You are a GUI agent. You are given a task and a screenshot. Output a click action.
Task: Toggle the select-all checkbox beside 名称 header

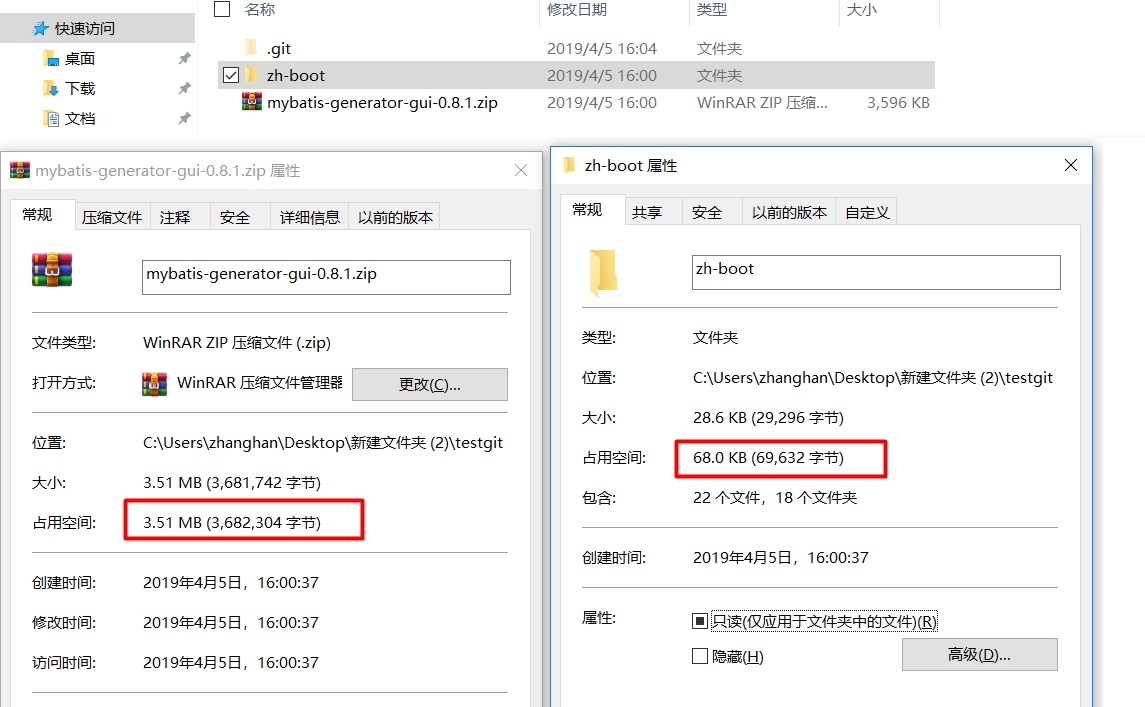[x=222, y=9]
